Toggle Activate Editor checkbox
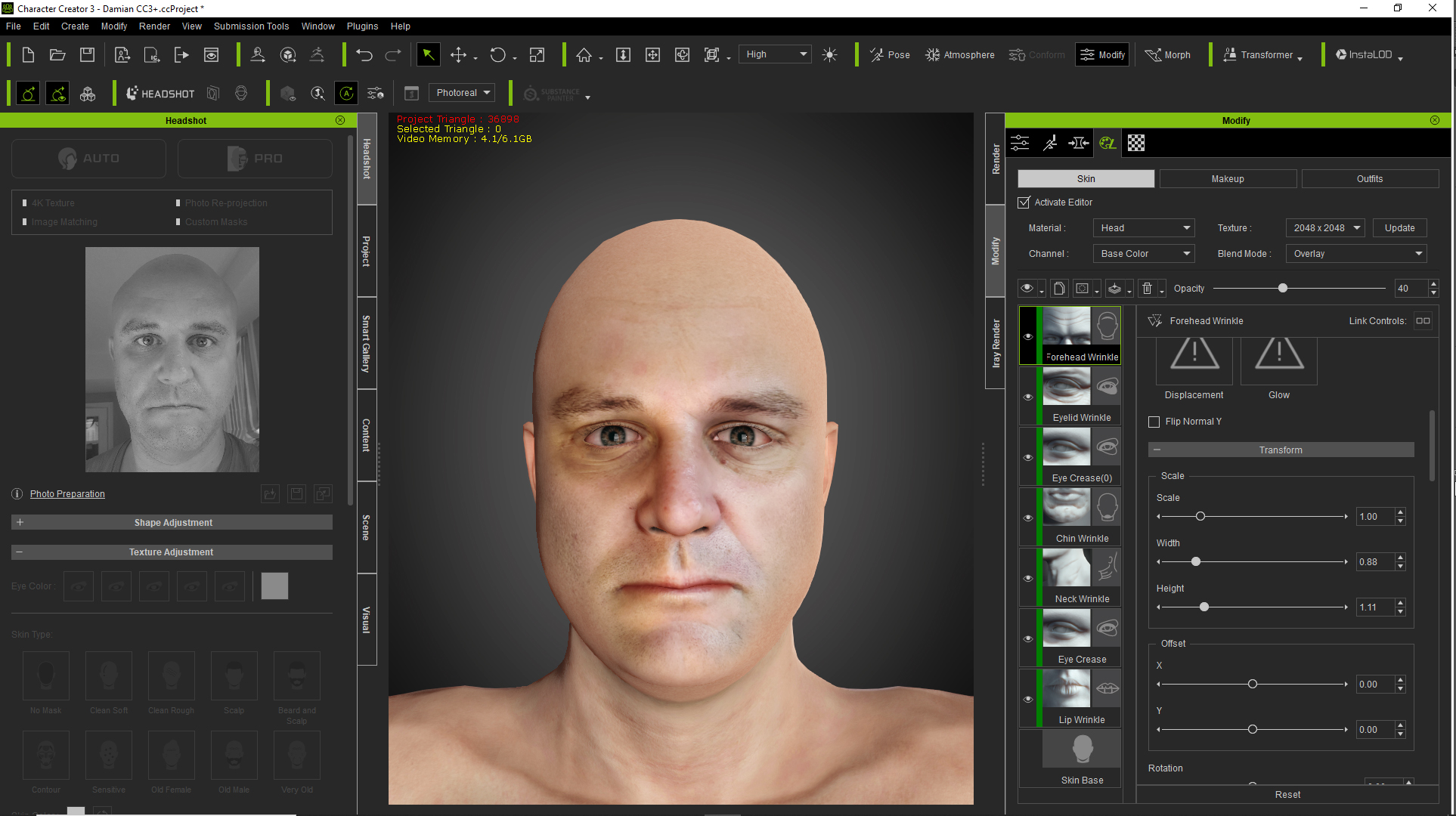The image size is (1456, 816). (x=1024, y=202)
